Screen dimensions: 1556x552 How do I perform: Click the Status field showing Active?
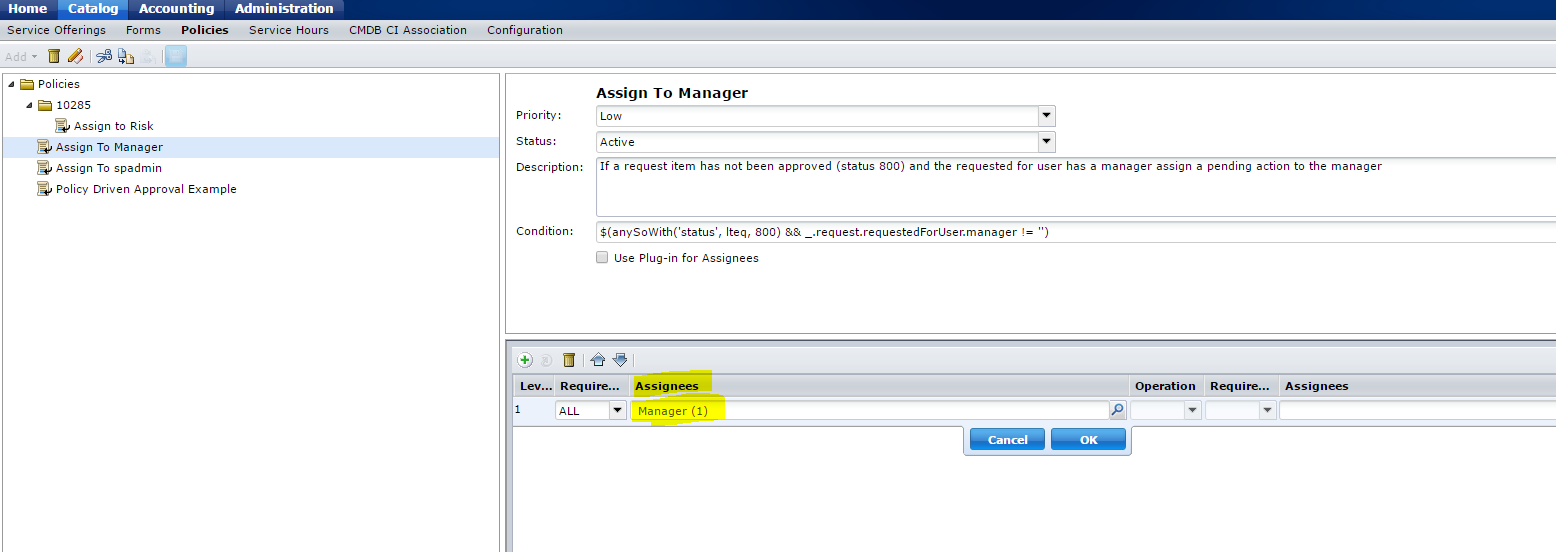point(818,142)
